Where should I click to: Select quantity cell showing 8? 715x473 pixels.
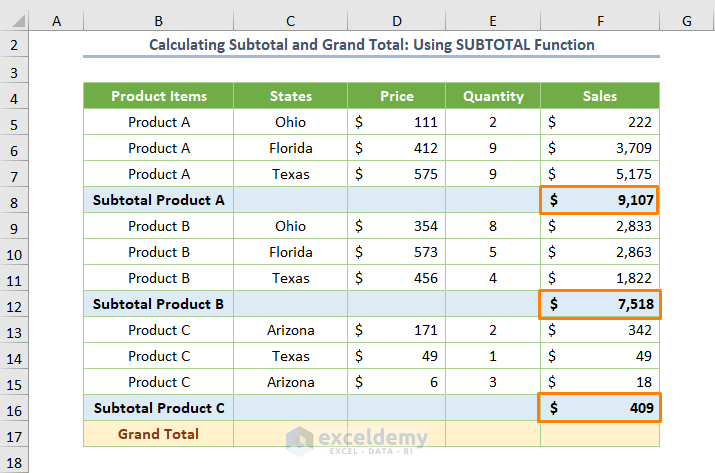click(493, 226)
